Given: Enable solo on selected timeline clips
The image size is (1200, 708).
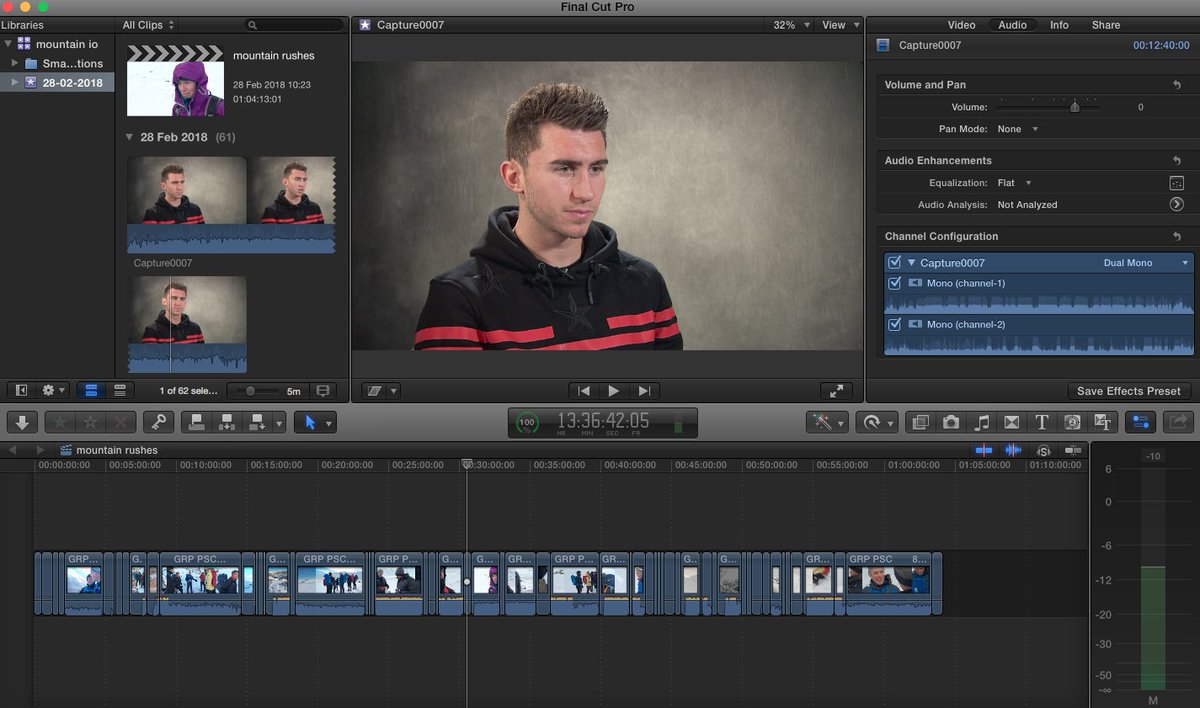Looking at the screenshot, I should click(x=1042, y=450).
